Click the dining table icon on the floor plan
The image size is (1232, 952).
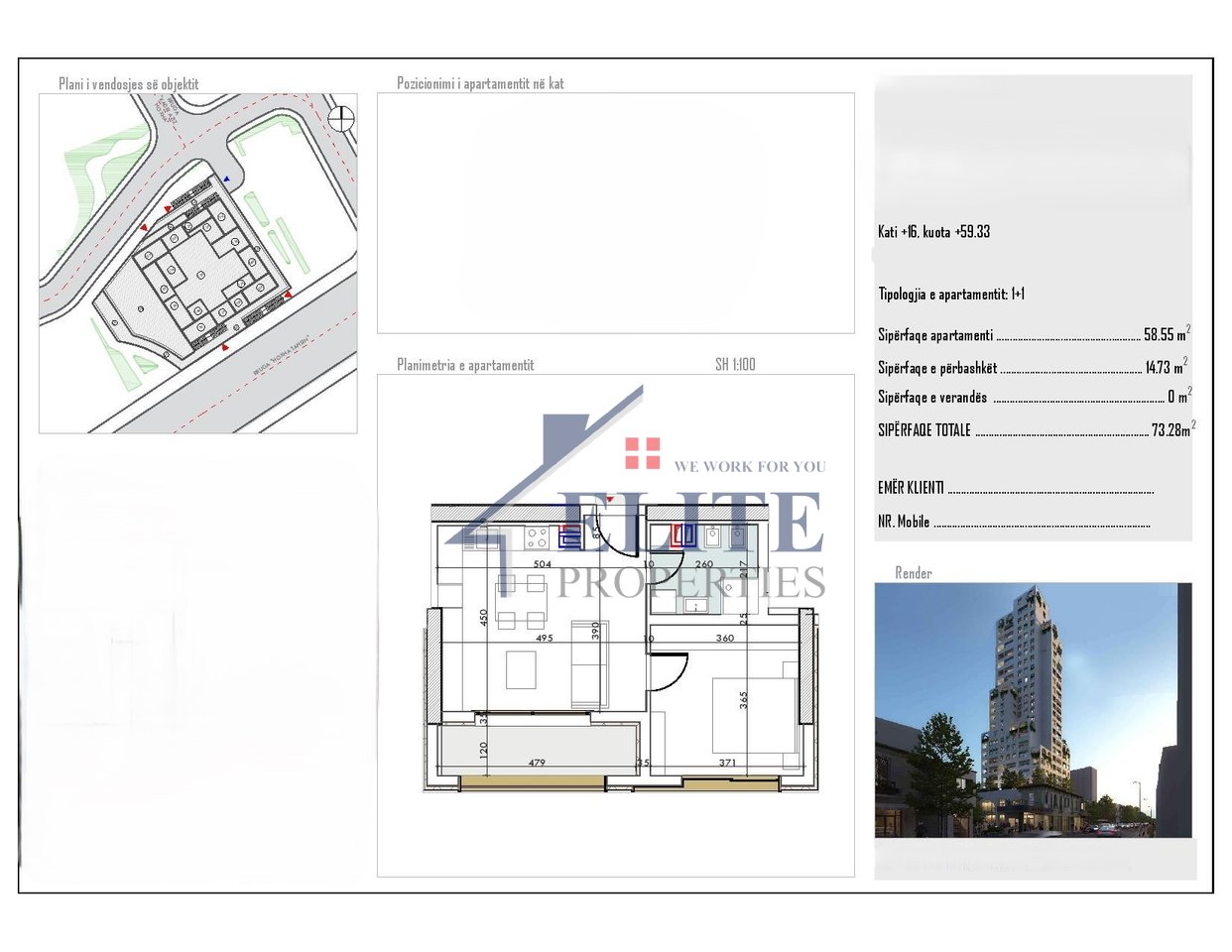coord(520,604)
